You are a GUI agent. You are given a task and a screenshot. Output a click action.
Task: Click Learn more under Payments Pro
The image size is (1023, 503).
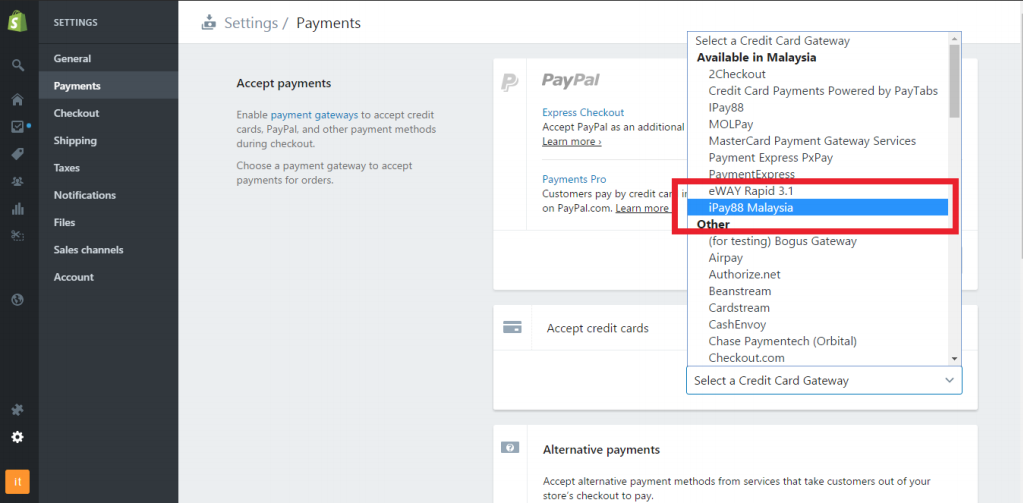coord(643,208)
